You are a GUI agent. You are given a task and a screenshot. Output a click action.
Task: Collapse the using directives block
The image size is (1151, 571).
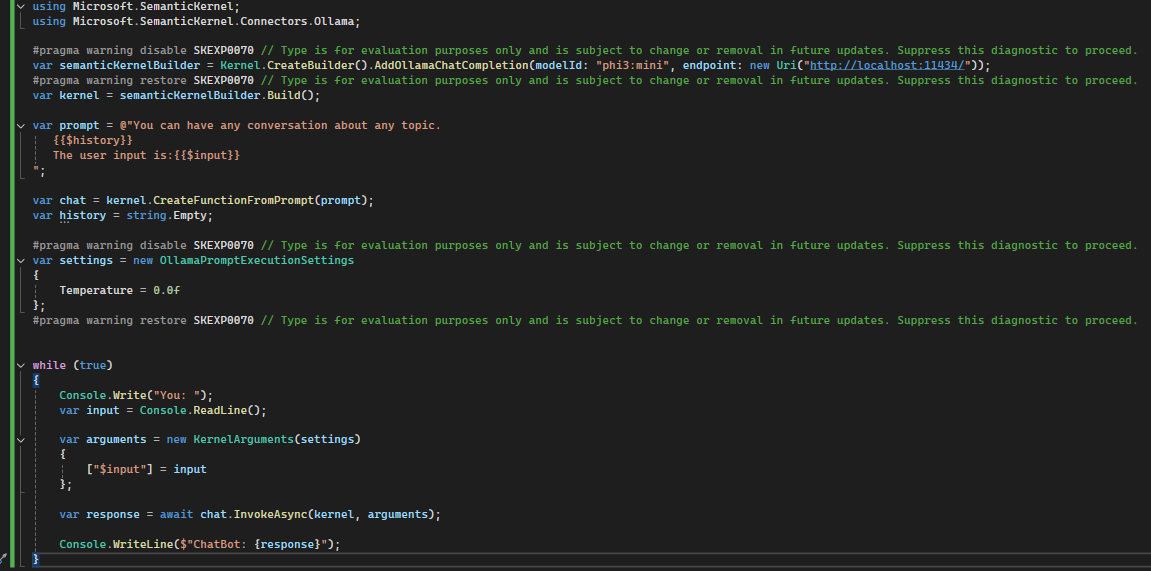(21, 7)
